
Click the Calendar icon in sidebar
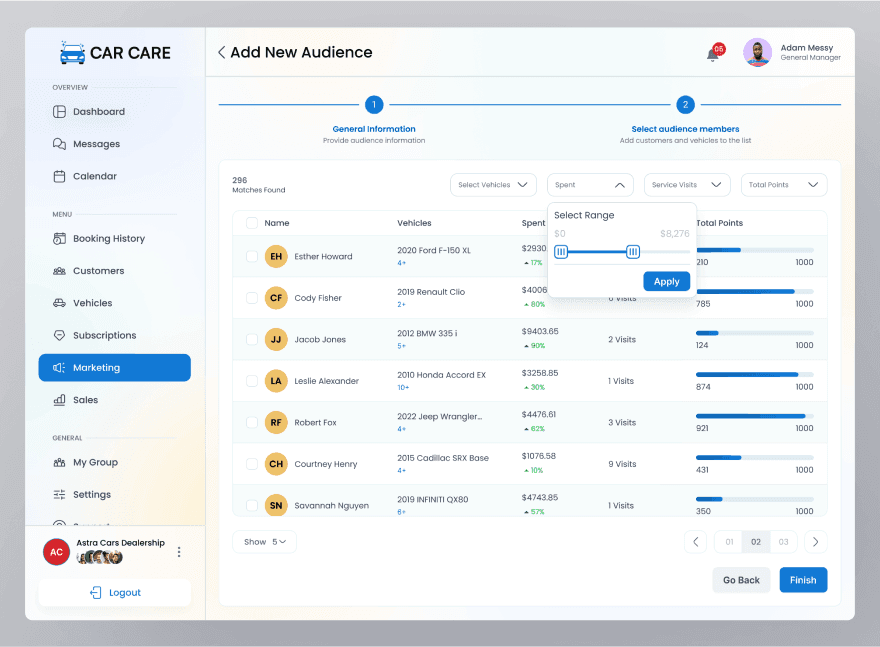click(x=59, y=176)
